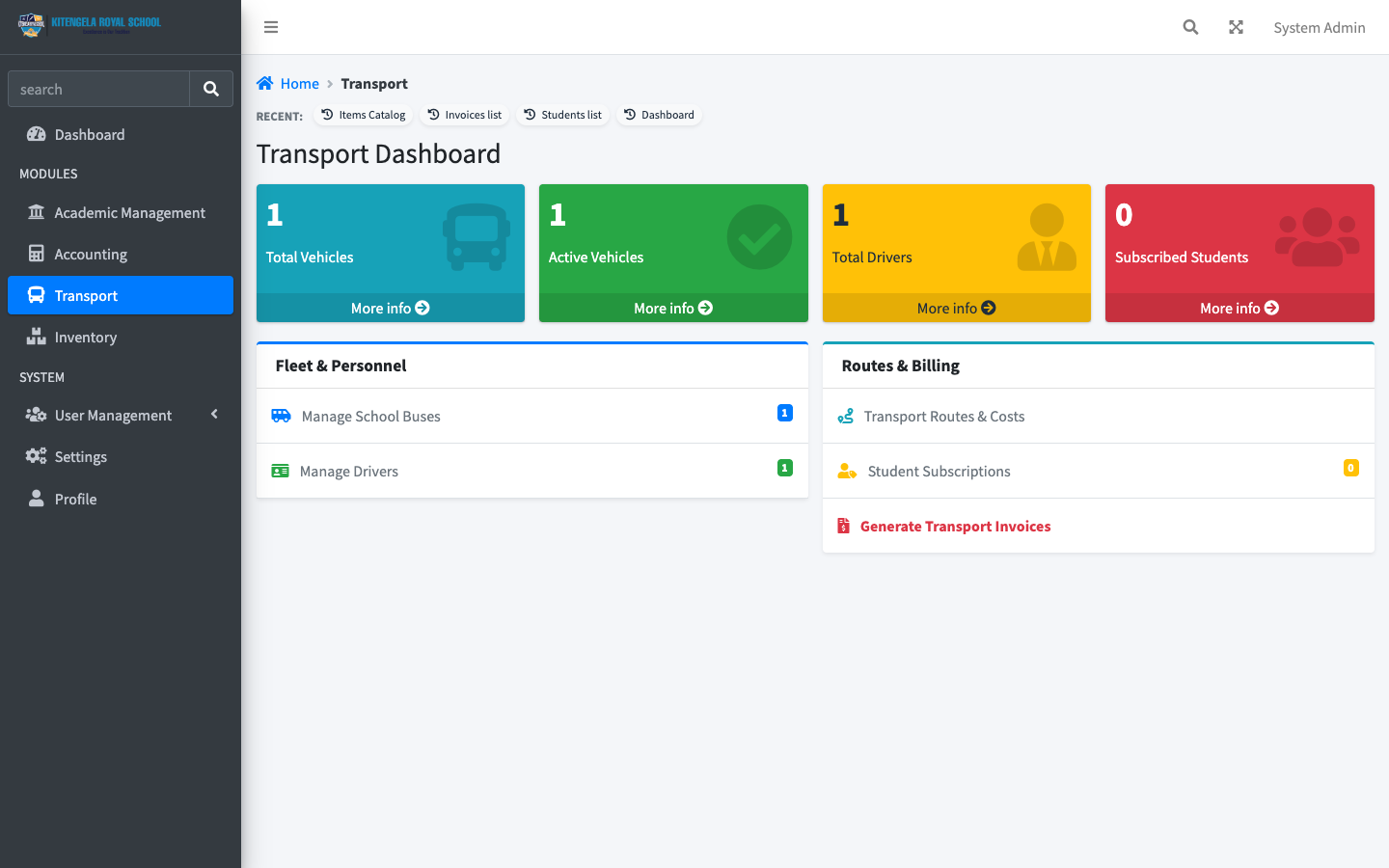Open recent Dashboard chip

point(659,115)
